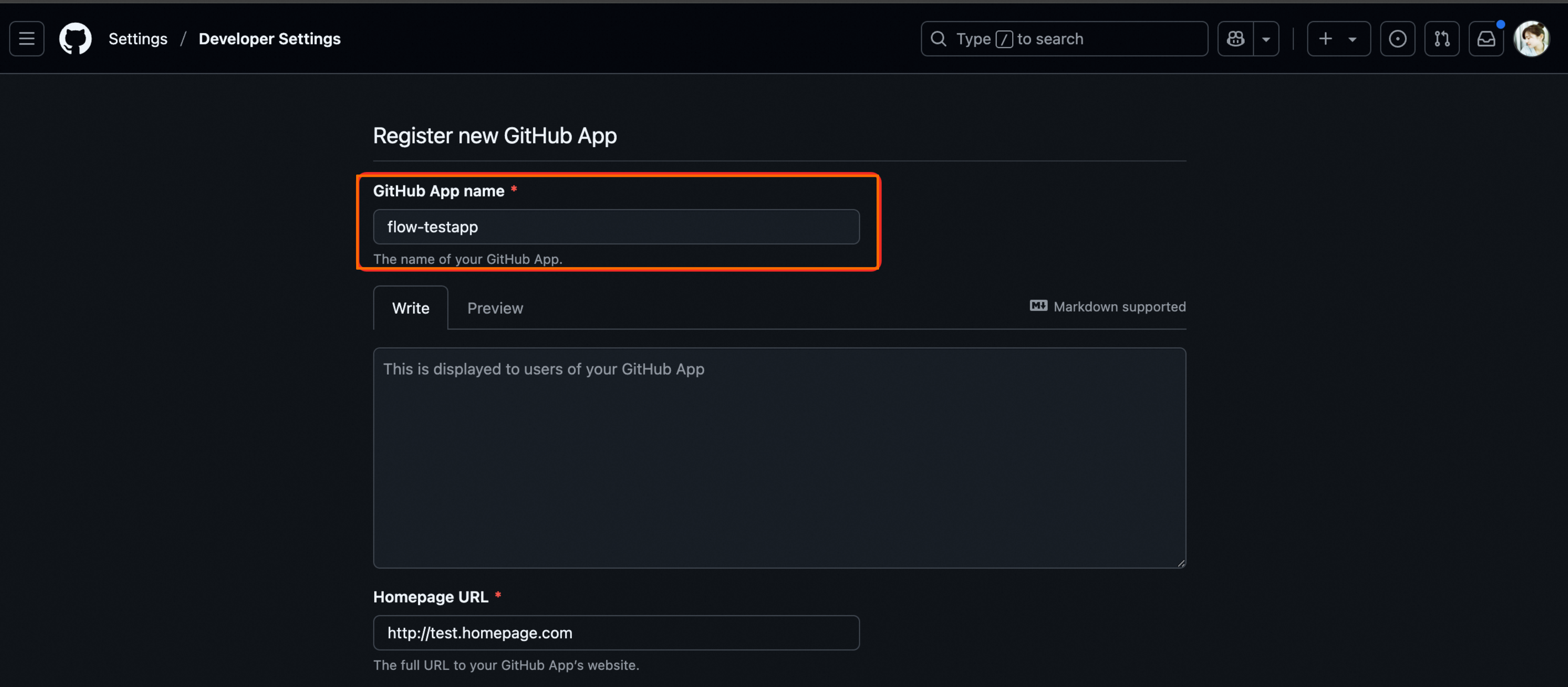This screenshot has width=1568, height=687.
Task: Open the Pull requests icon
Action: [x=1441, y=39]
